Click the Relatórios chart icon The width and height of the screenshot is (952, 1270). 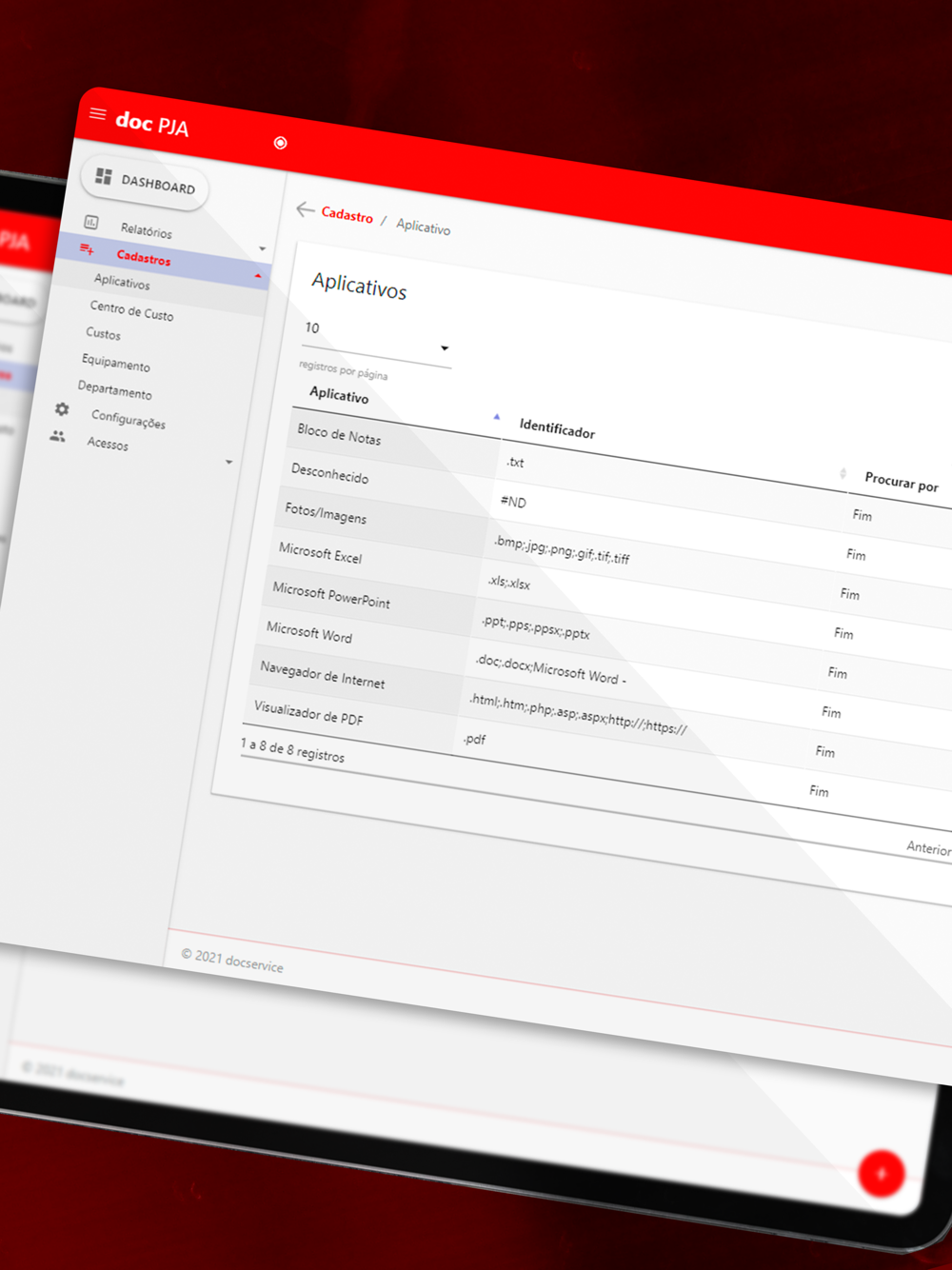click(91, 222)
